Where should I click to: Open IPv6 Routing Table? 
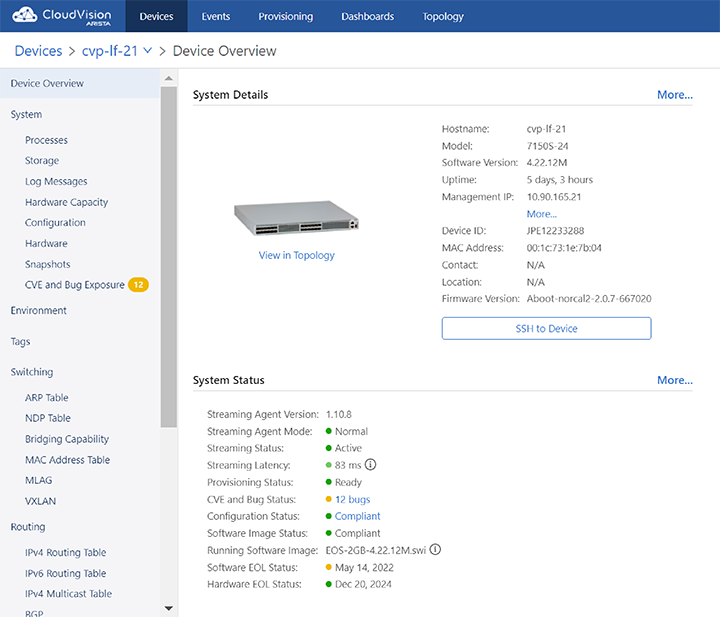[x=66, y=573]
